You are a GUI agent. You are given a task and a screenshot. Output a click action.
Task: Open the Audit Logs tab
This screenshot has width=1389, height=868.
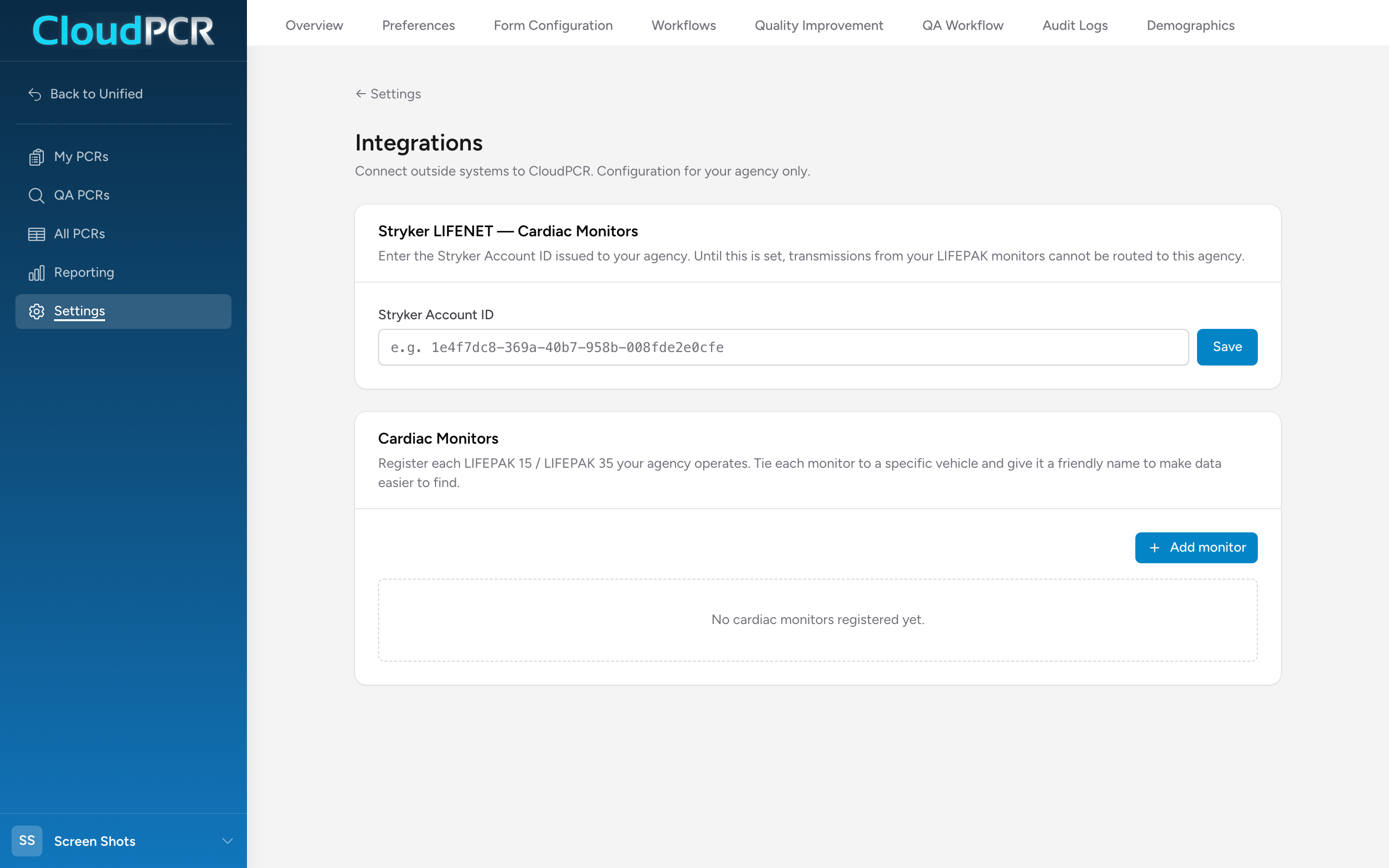(x=1075, y=25)
